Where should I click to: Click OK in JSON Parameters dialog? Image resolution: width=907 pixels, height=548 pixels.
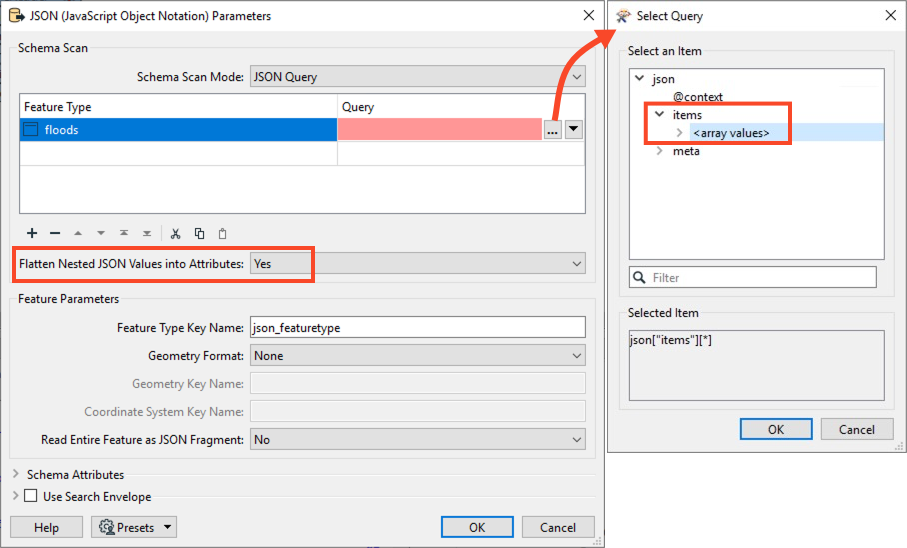(x=477, y=527)
